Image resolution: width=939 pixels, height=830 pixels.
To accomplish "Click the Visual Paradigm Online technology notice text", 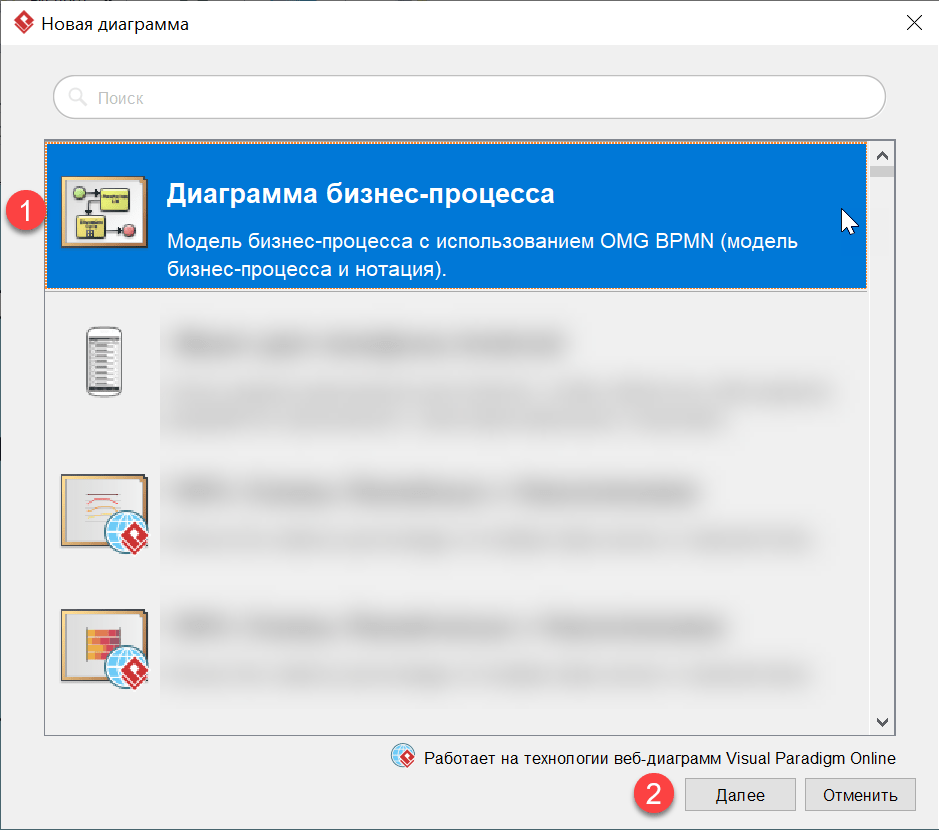I will click(659, 758).
